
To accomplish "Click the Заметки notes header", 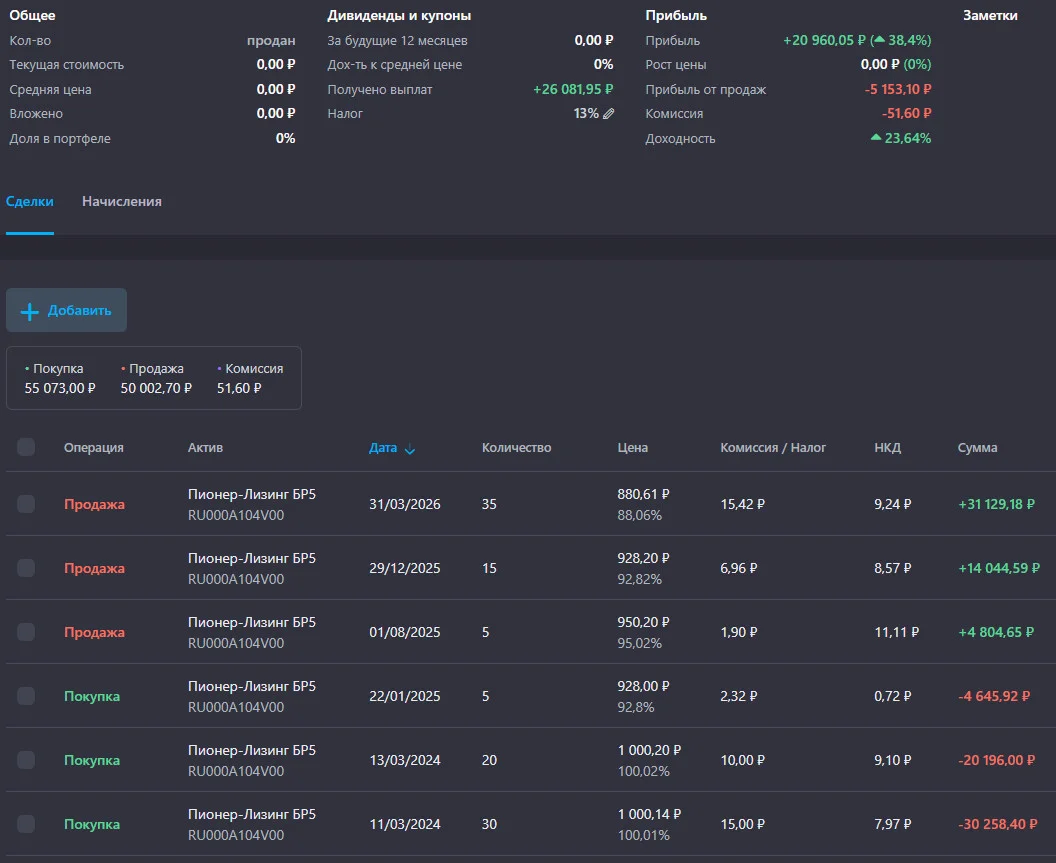I will tap(990, 15).
